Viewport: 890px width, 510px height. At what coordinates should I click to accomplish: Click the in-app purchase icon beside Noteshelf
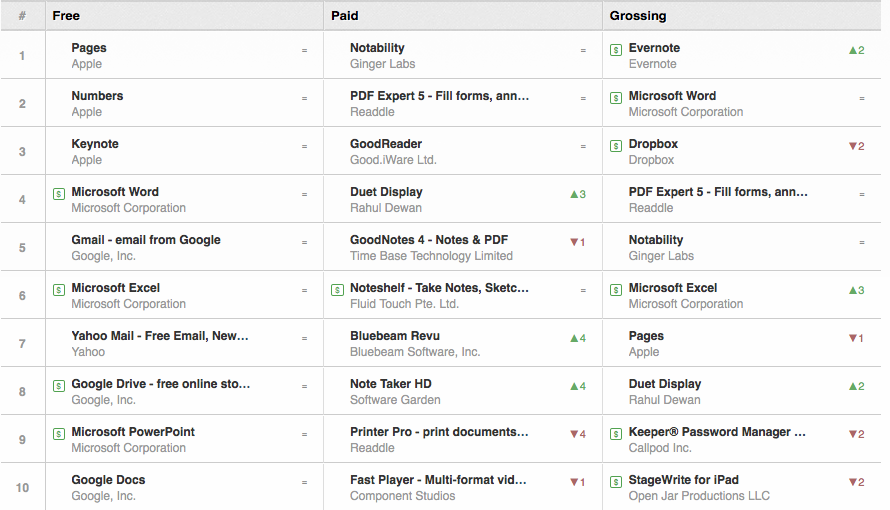click(x=337, y=290)
